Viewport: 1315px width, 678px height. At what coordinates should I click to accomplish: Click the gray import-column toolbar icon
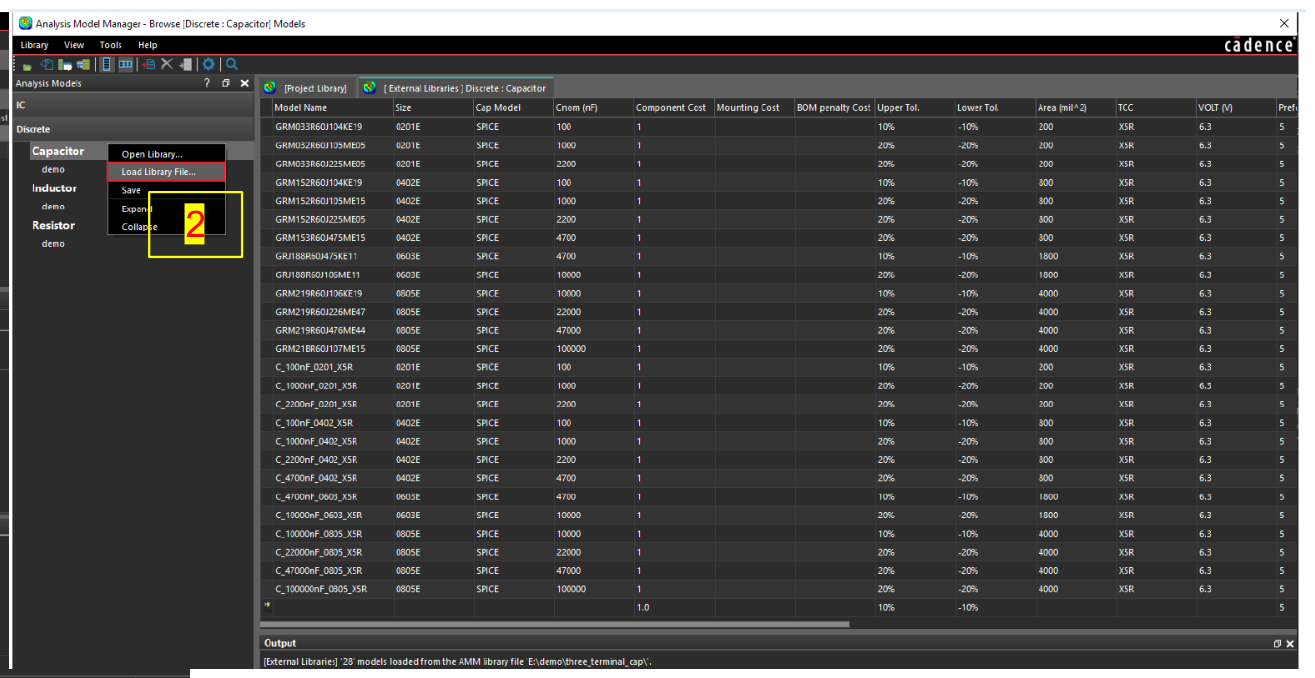[186, 65]
